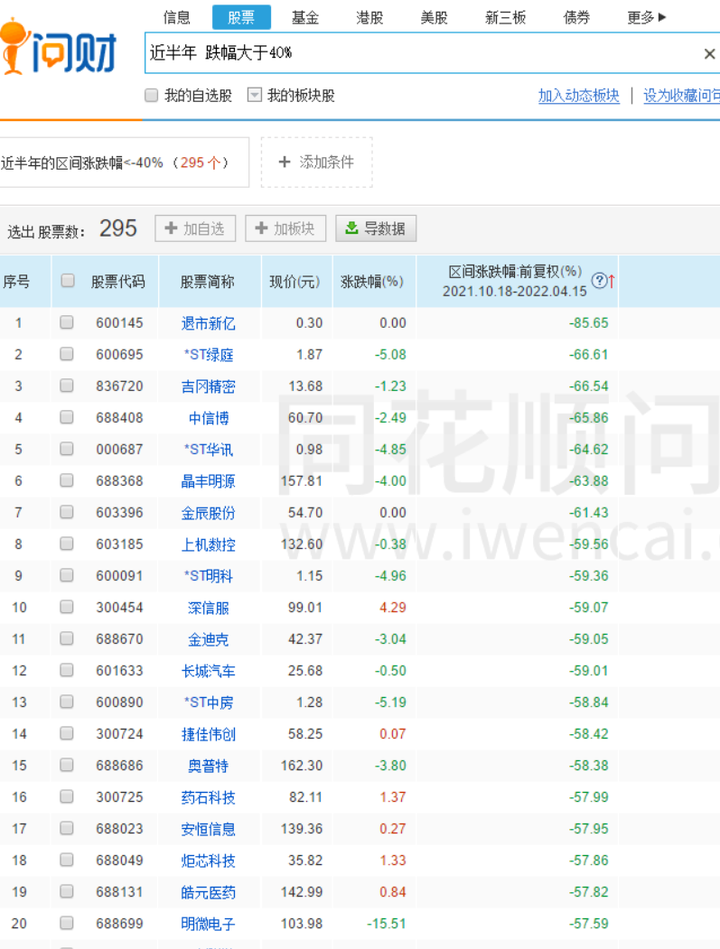Open help icon for interval change column
This screenshot has height=949, width=720.
(598, 281)
